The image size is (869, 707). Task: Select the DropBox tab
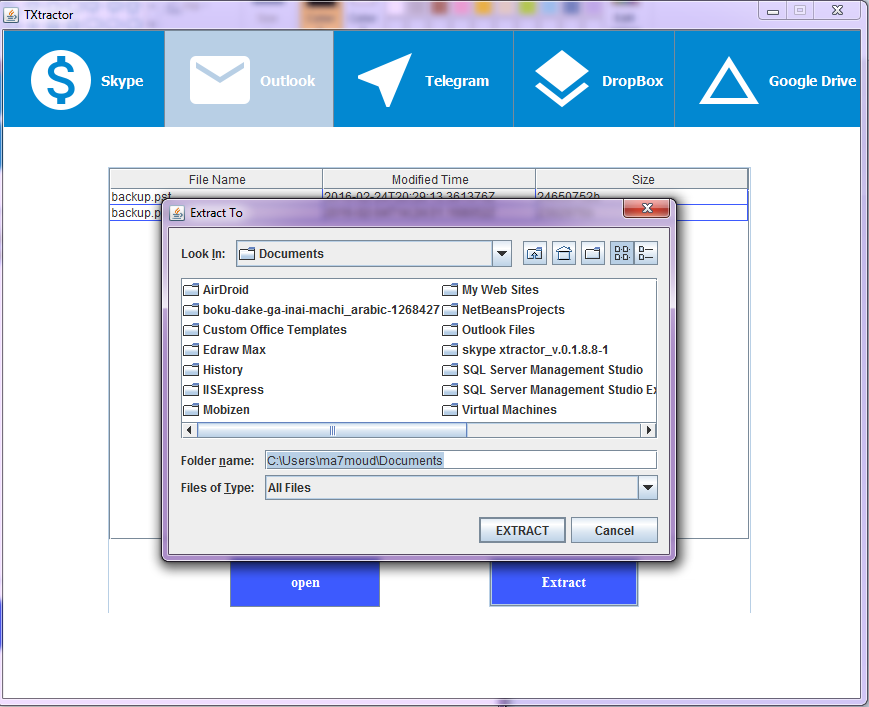[x=594, y=79]
